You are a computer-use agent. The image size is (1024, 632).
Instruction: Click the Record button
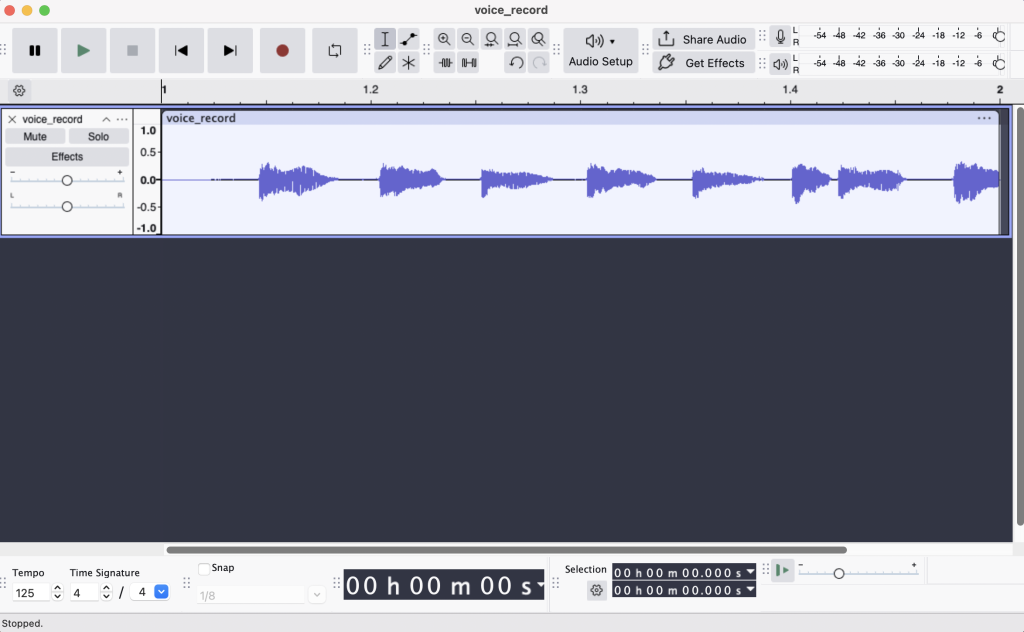[282, 50]
